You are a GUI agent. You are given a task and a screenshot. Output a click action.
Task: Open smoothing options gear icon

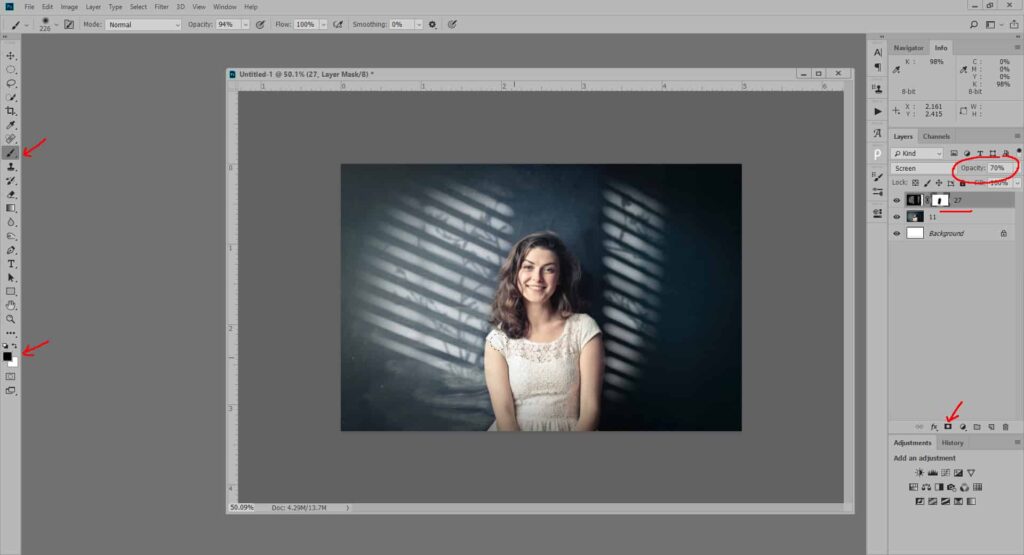tap(433, 24)
